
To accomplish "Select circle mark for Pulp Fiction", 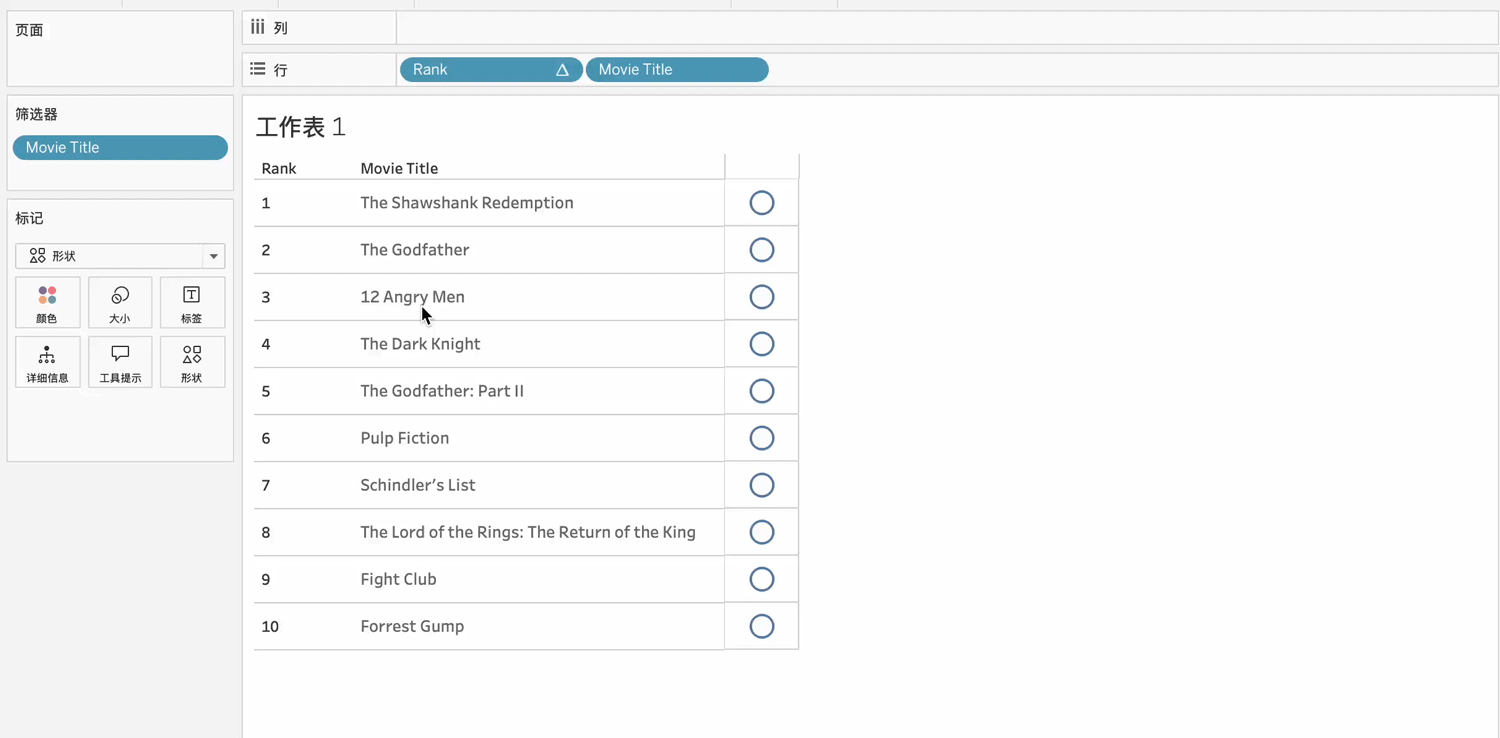I will (x=762, y=438).
